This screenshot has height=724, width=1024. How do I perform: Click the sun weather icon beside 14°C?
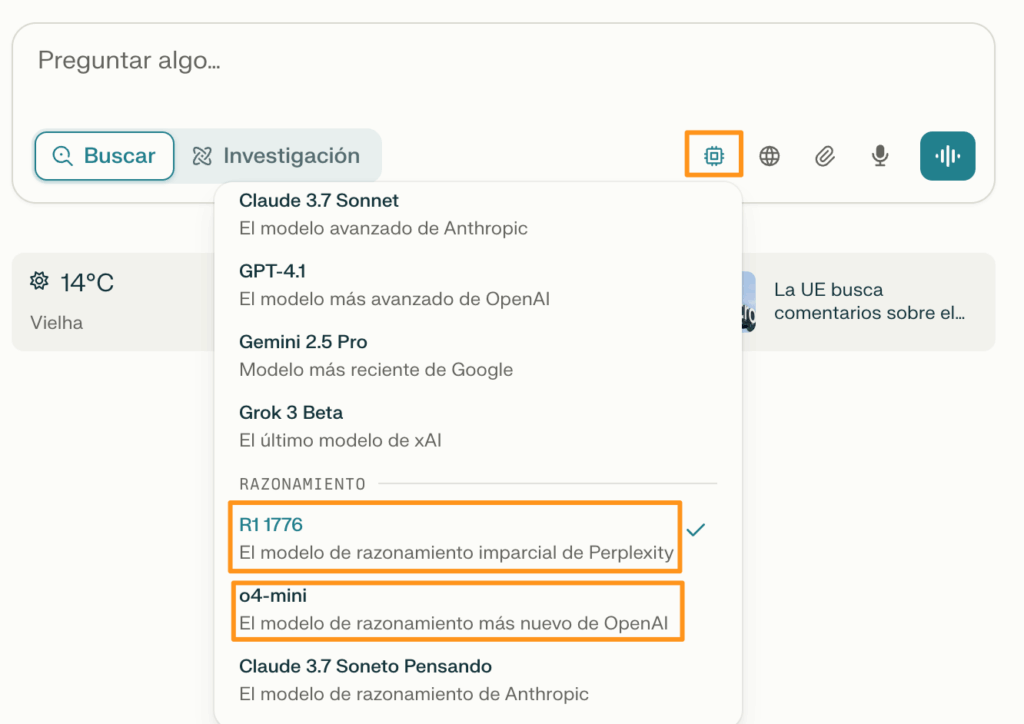coord(39,281)
